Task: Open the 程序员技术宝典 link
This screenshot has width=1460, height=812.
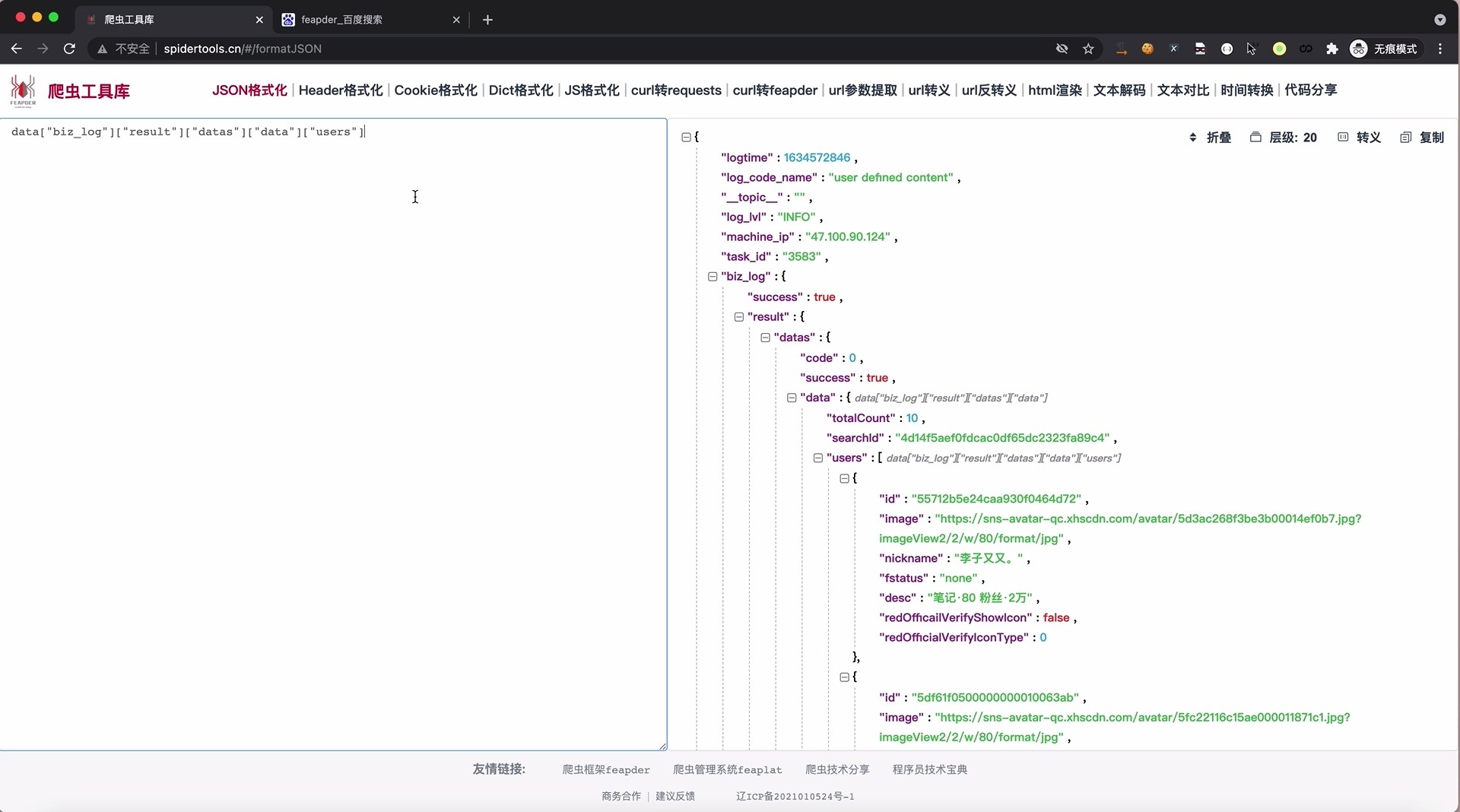Action: tap(930, 769)
